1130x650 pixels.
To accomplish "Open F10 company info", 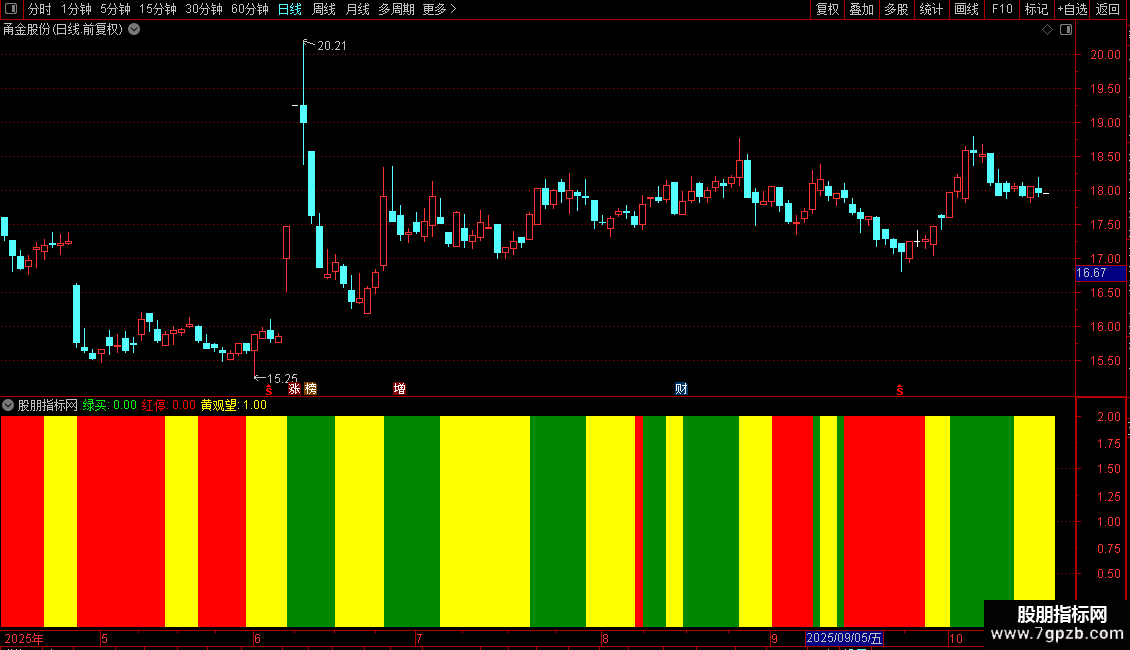I will pos(1002,9).
